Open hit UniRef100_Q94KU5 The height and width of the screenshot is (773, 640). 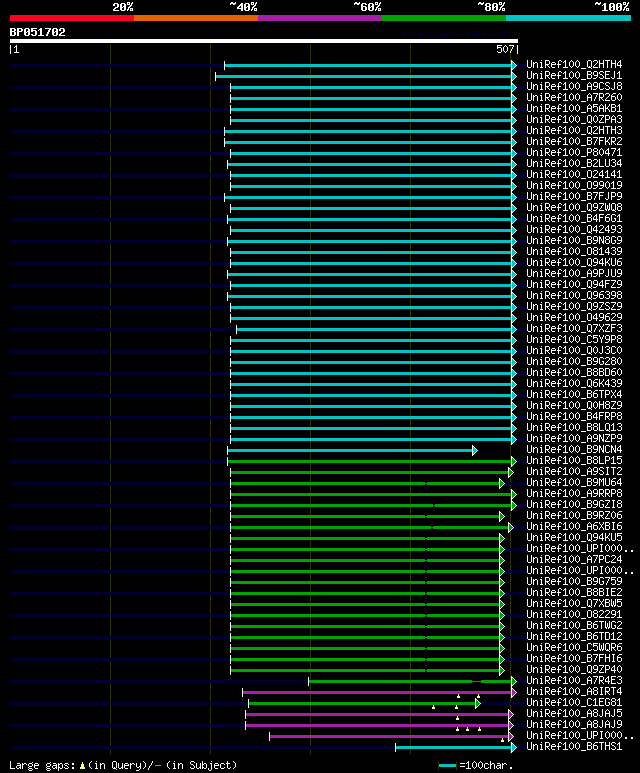click(574, 538)
